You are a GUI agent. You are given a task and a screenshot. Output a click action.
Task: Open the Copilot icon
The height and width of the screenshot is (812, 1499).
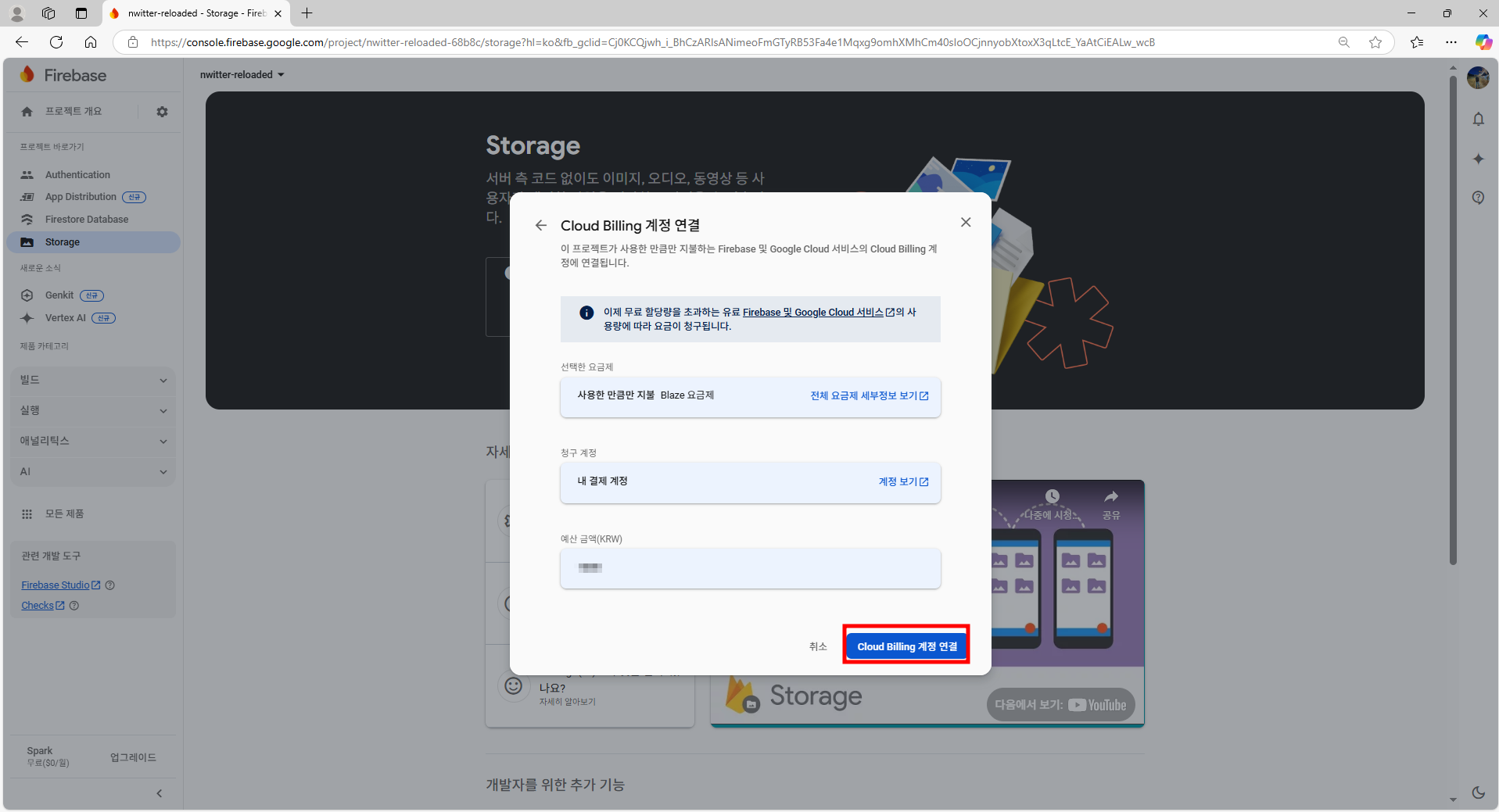coord(1483,42)
